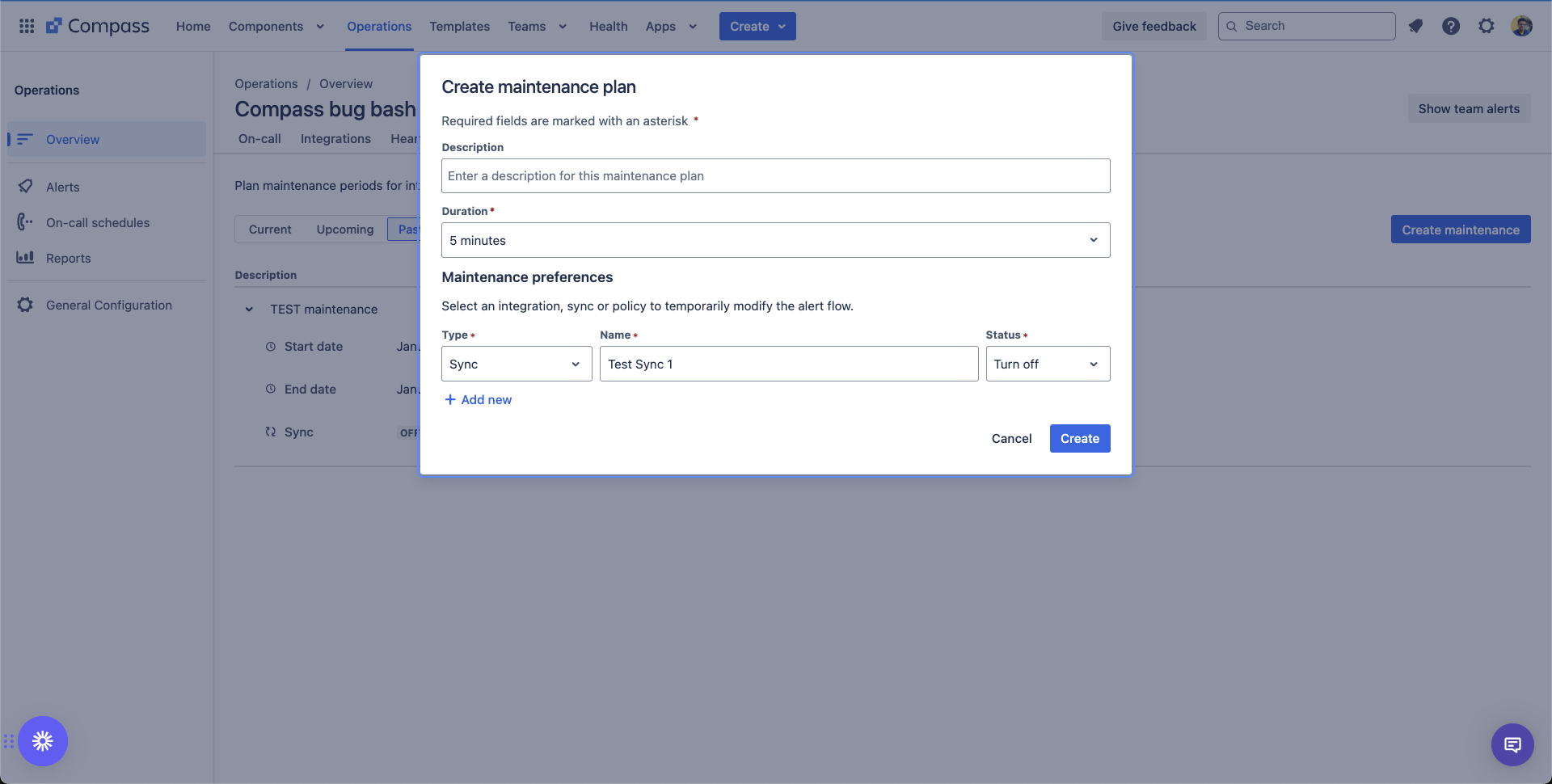This screenshot has width=1552, height=784.
Task: Open the top-right settings gear
Action: pyautogui.click(x=1487, y=26)
